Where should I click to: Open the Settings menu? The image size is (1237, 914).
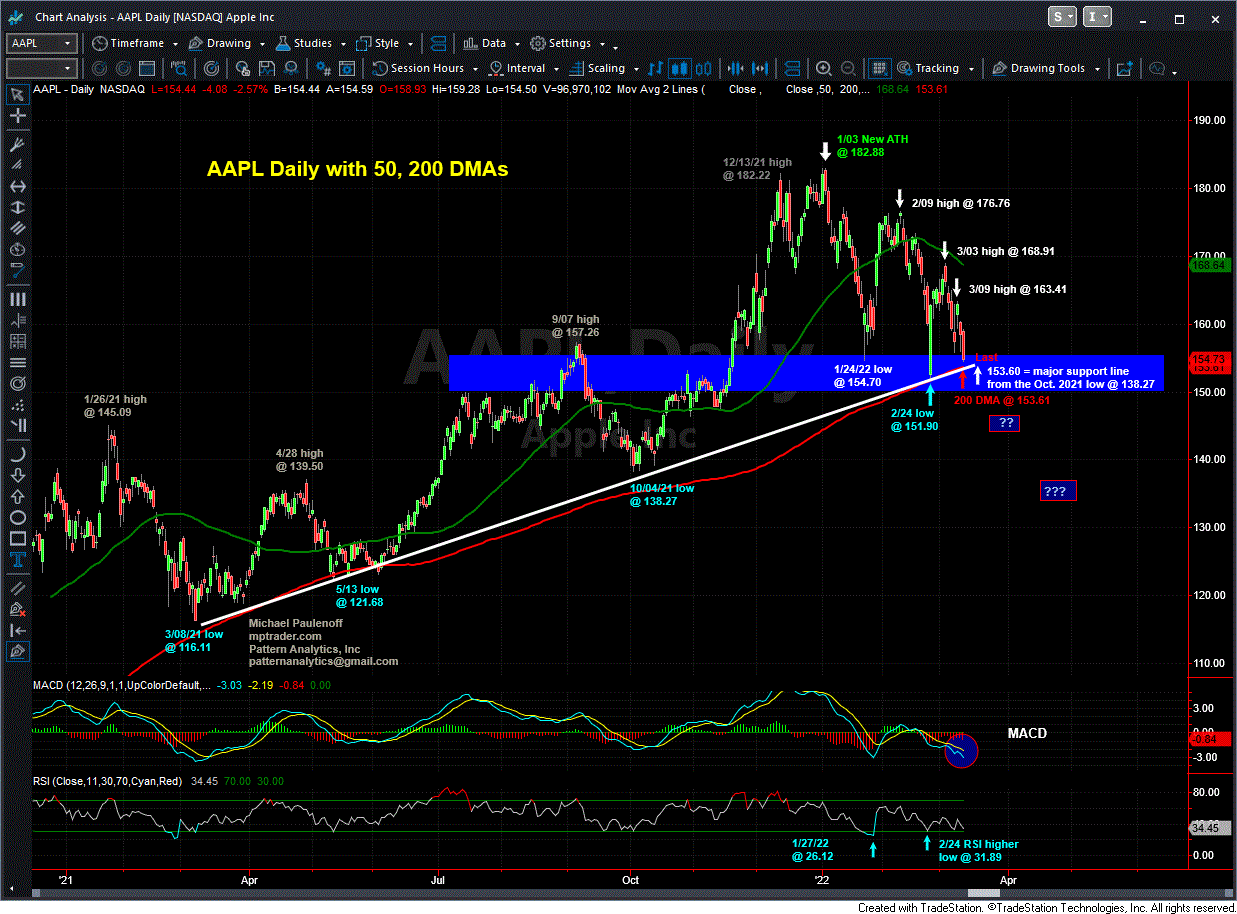[570, 43]
